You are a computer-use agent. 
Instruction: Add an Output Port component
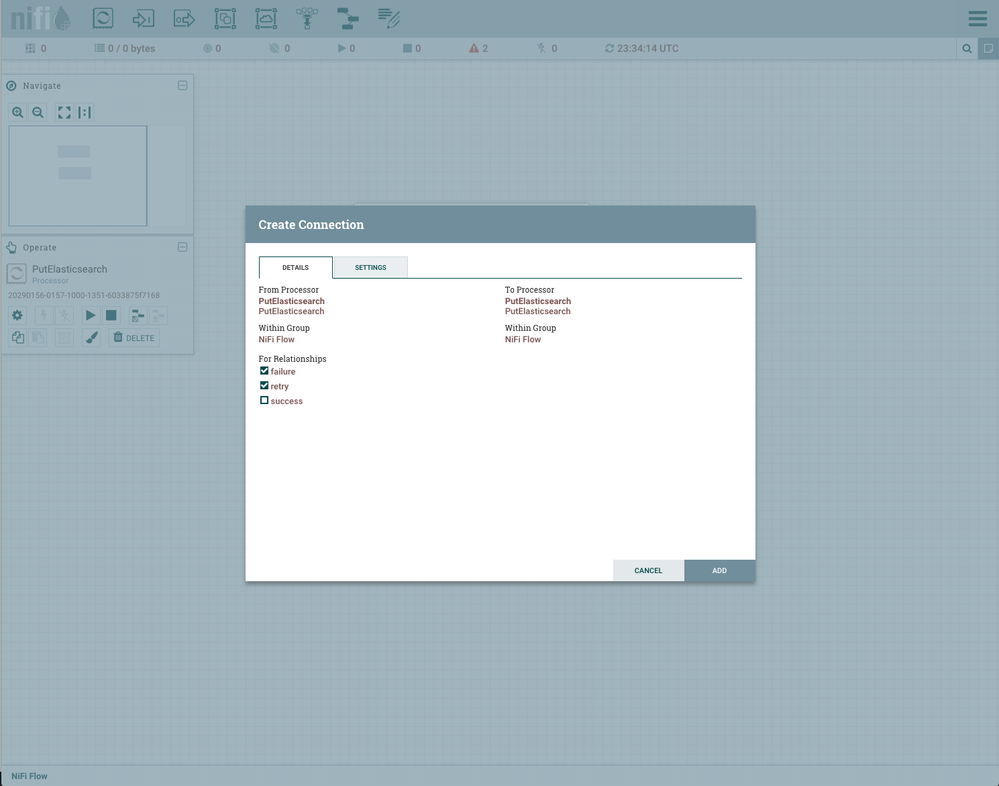(184, 18)
